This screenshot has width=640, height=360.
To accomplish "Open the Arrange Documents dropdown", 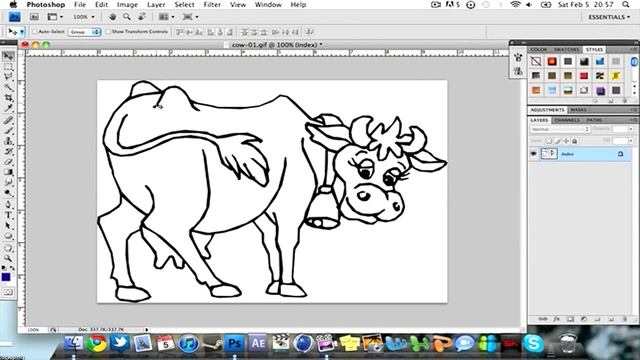I will pos(167,17).
